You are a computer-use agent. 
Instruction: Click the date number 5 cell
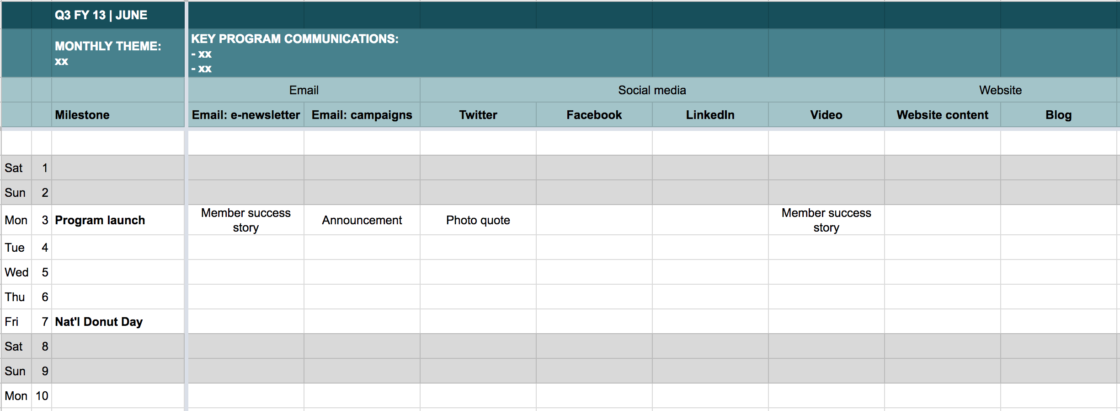point(42,272)
